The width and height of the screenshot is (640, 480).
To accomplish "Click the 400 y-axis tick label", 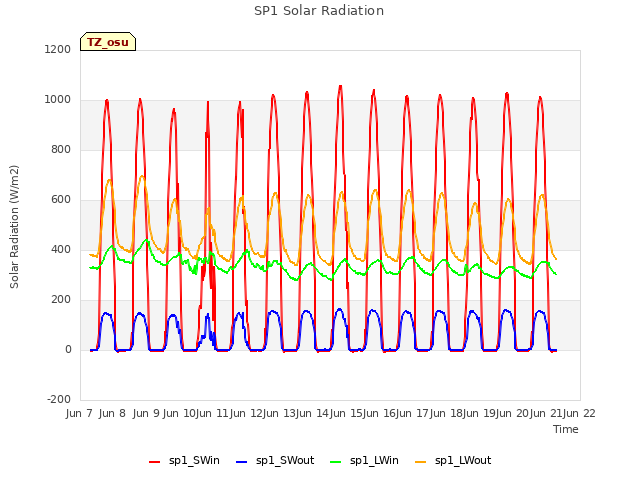I will [61, 249].
